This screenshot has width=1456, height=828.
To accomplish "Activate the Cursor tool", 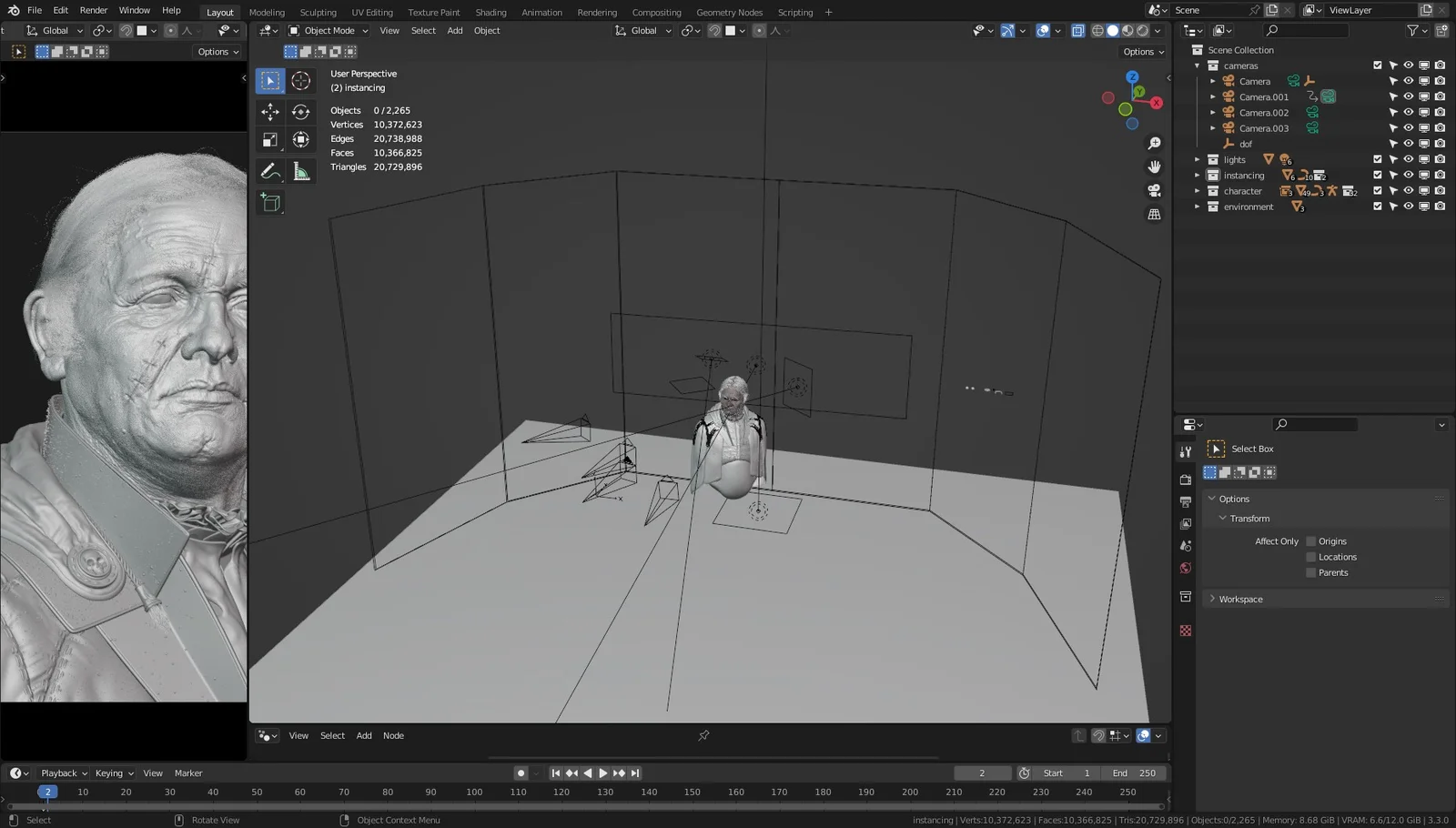I will pos(301,80).
